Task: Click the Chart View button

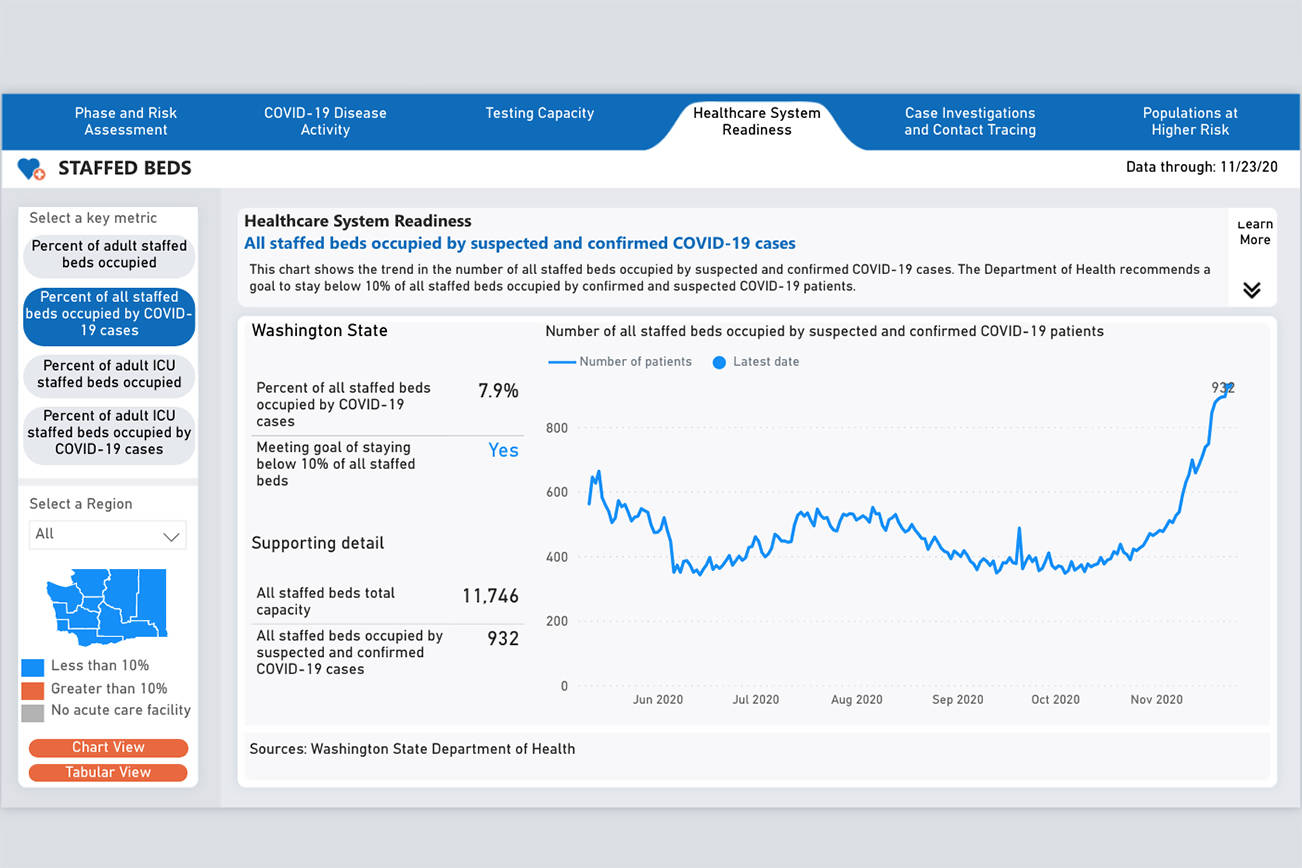Action: pos(108,748)
